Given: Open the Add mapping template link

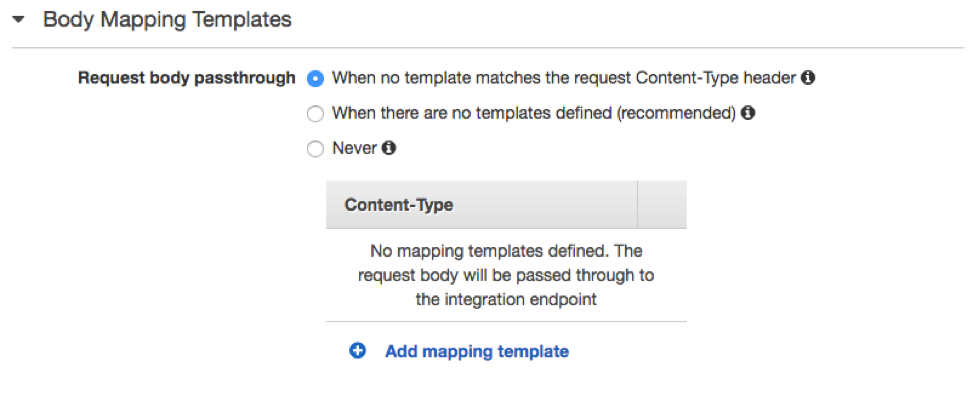Looking at the screenshot, I should (476, 351).
